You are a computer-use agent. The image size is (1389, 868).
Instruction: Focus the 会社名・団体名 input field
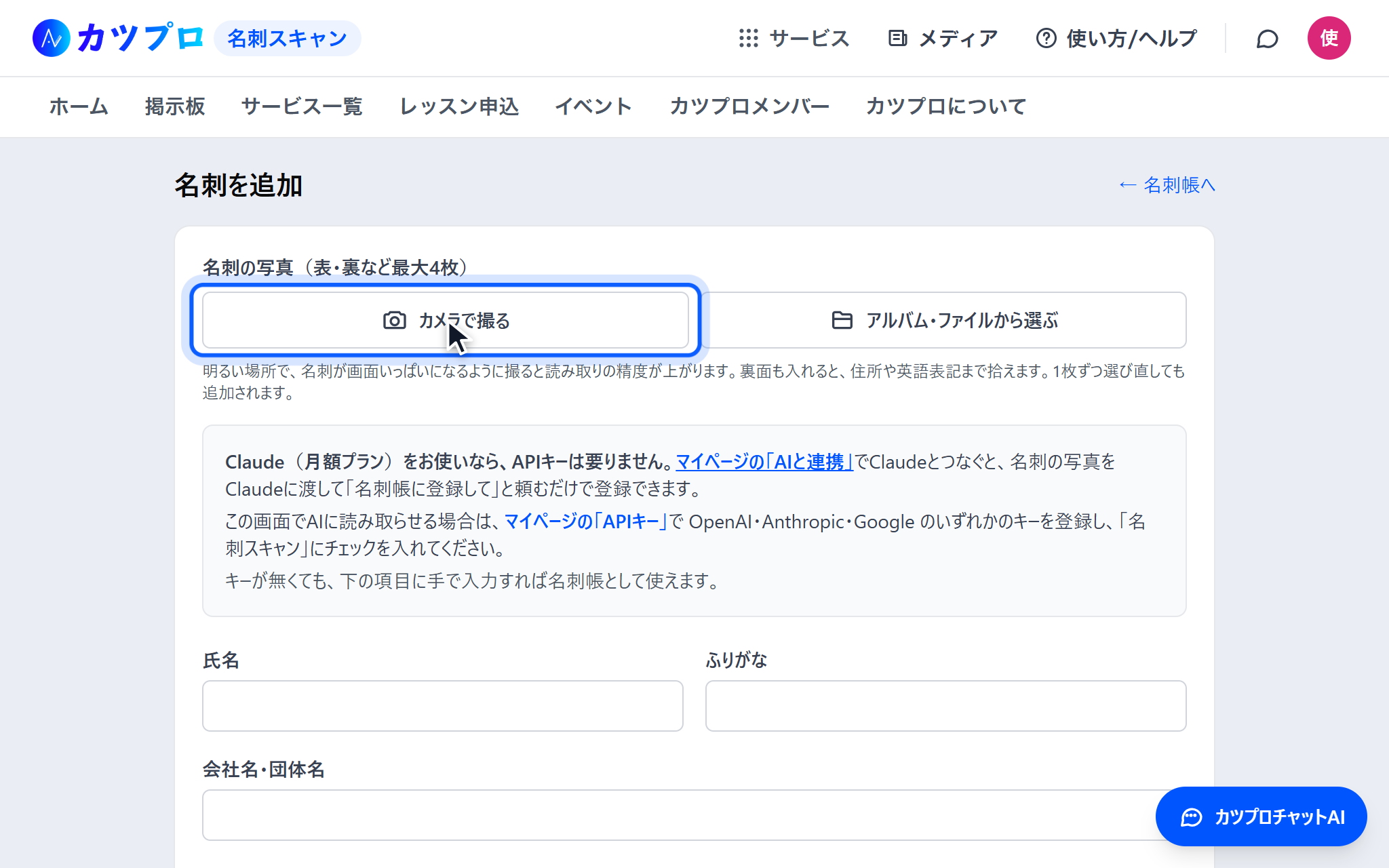point(694,815)
